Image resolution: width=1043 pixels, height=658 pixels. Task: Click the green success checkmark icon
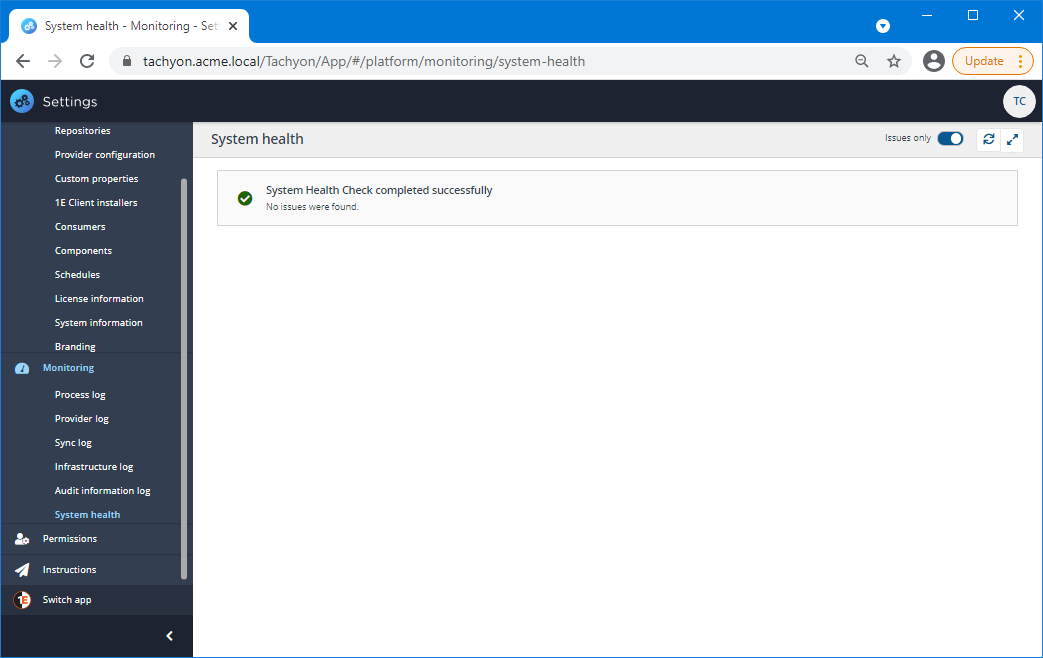click(245, 198)
